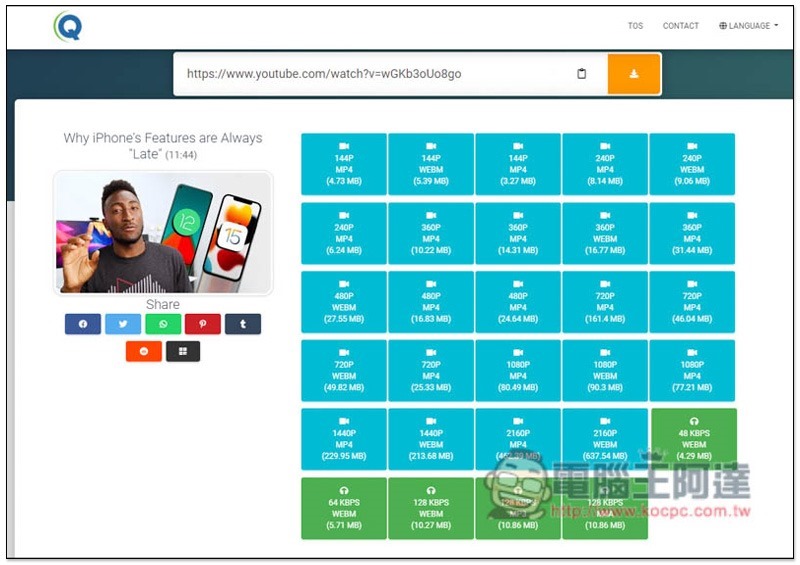Download 360P MP4 (10.22 MB)
800x565 pixels.
click(x=431, y=233)
